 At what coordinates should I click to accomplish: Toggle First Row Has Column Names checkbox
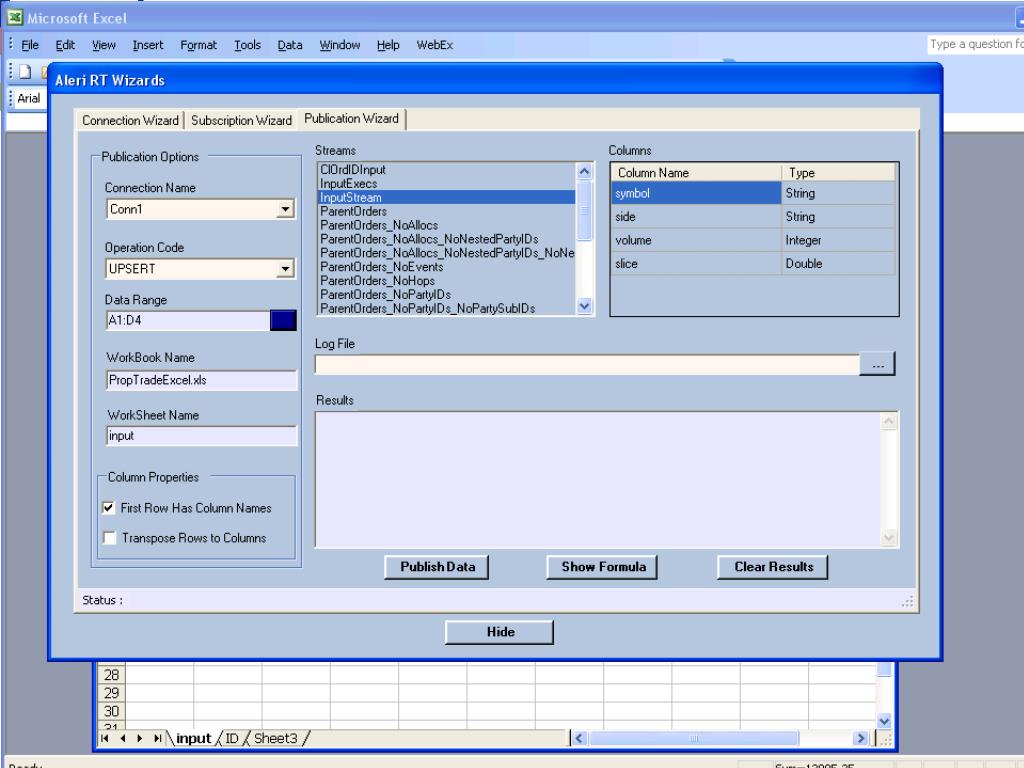click(x=109, y=507)
